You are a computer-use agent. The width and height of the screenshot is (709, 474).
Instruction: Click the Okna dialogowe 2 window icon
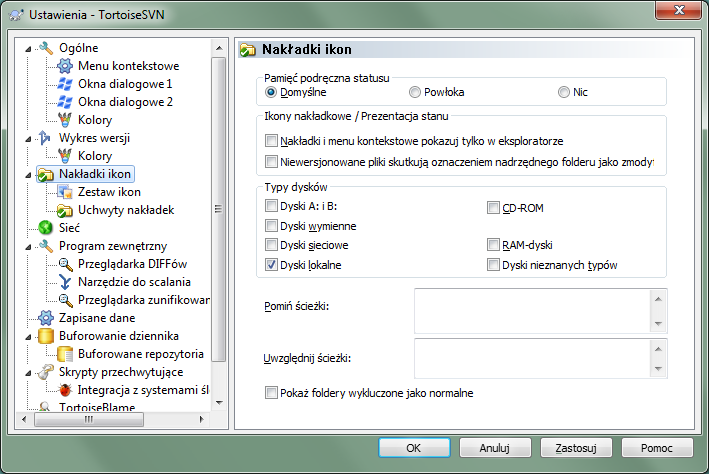(x=65, y=102)
